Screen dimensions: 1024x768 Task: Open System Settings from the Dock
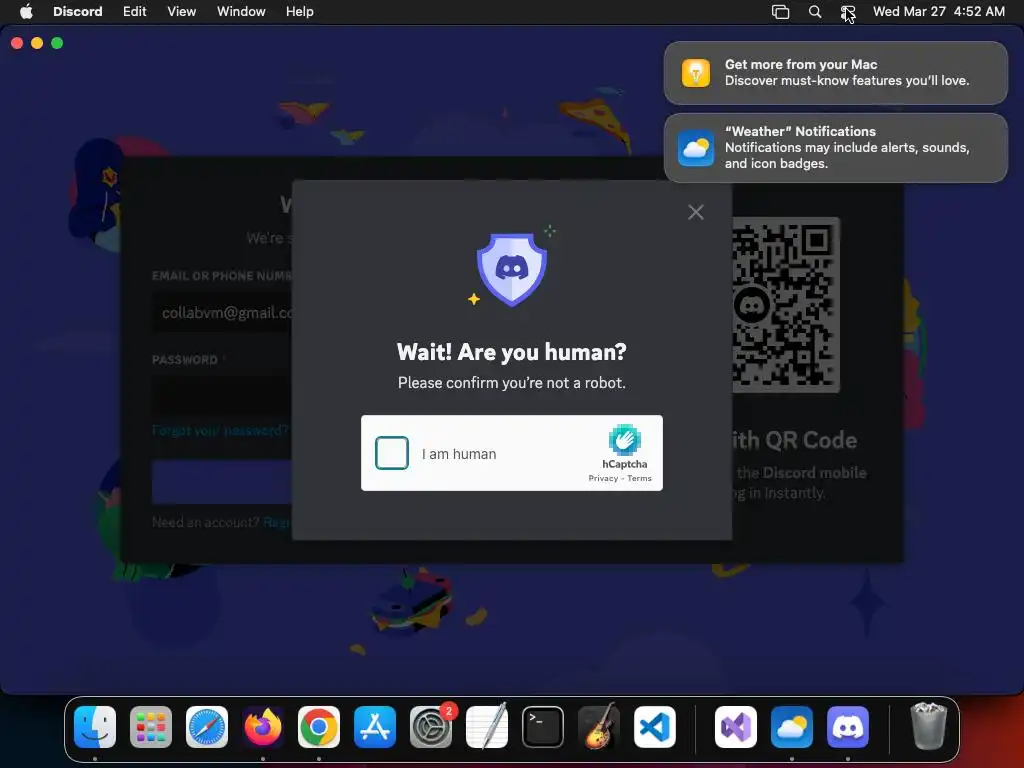tap(431, 727)
